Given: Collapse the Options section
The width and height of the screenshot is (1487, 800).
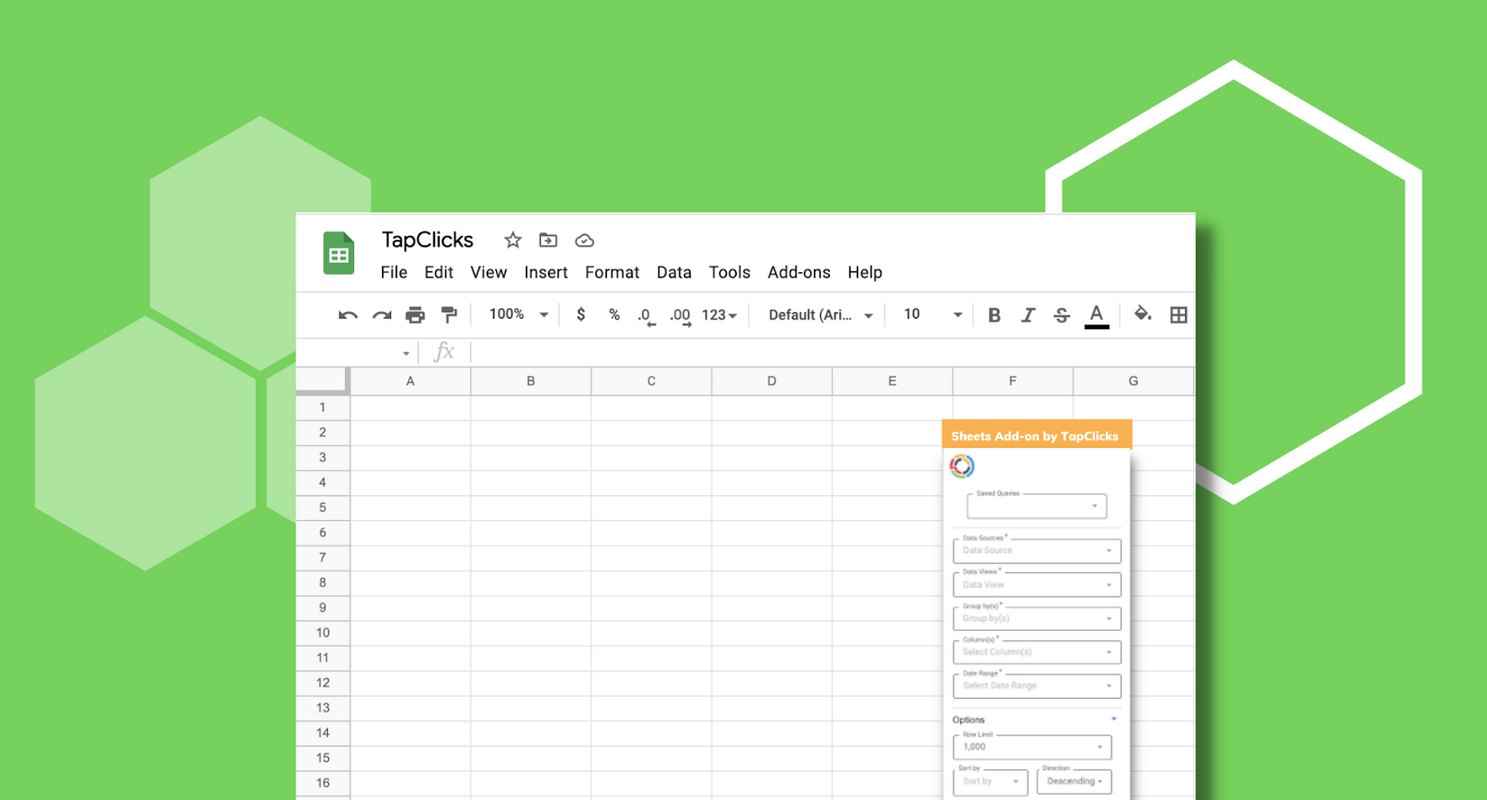Looking at the screenshot, I should [x=1114, y=719].
